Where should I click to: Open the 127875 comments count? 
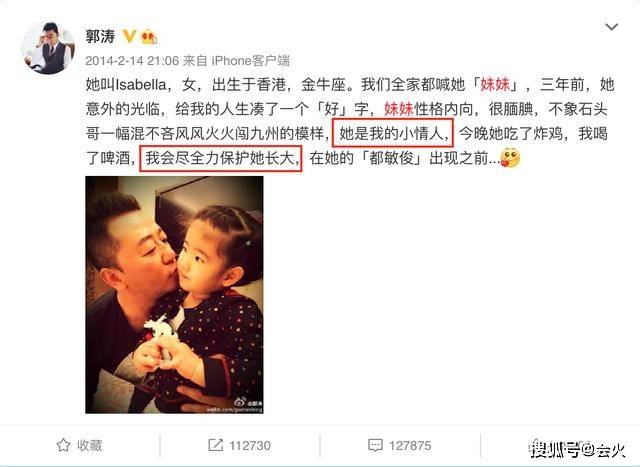[x=410, y=445]
